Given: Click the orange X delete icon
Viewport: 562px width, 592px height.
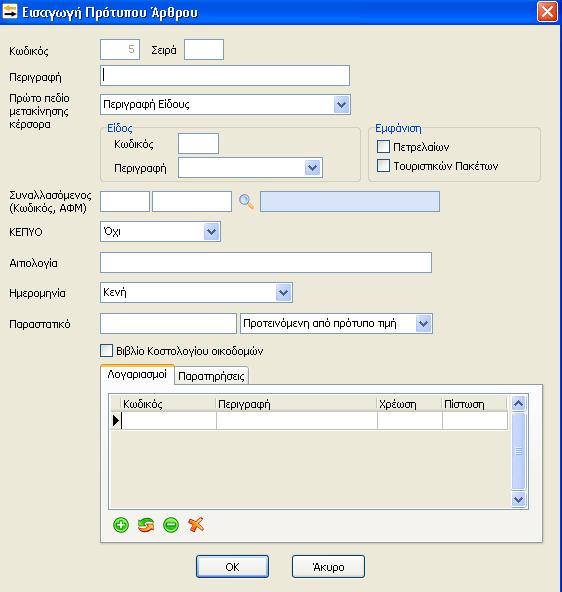Looking at the screenshot, I should click(x=196, y=524).
